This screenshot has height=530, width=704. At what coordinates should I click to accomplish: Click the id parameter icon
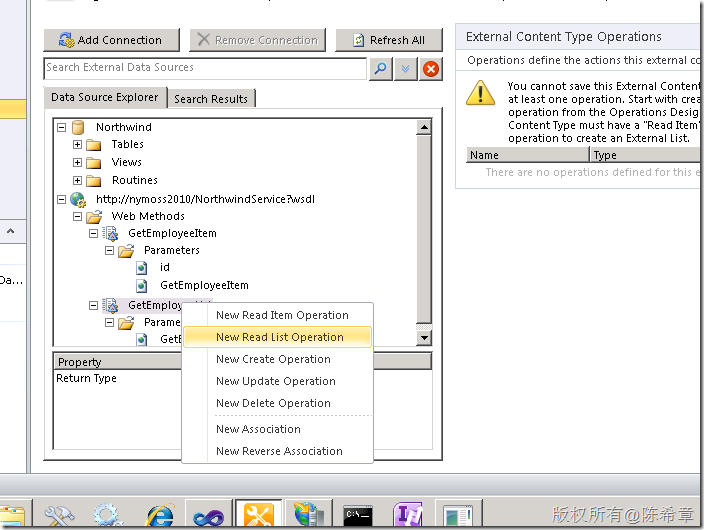click(x=142, y=268)
